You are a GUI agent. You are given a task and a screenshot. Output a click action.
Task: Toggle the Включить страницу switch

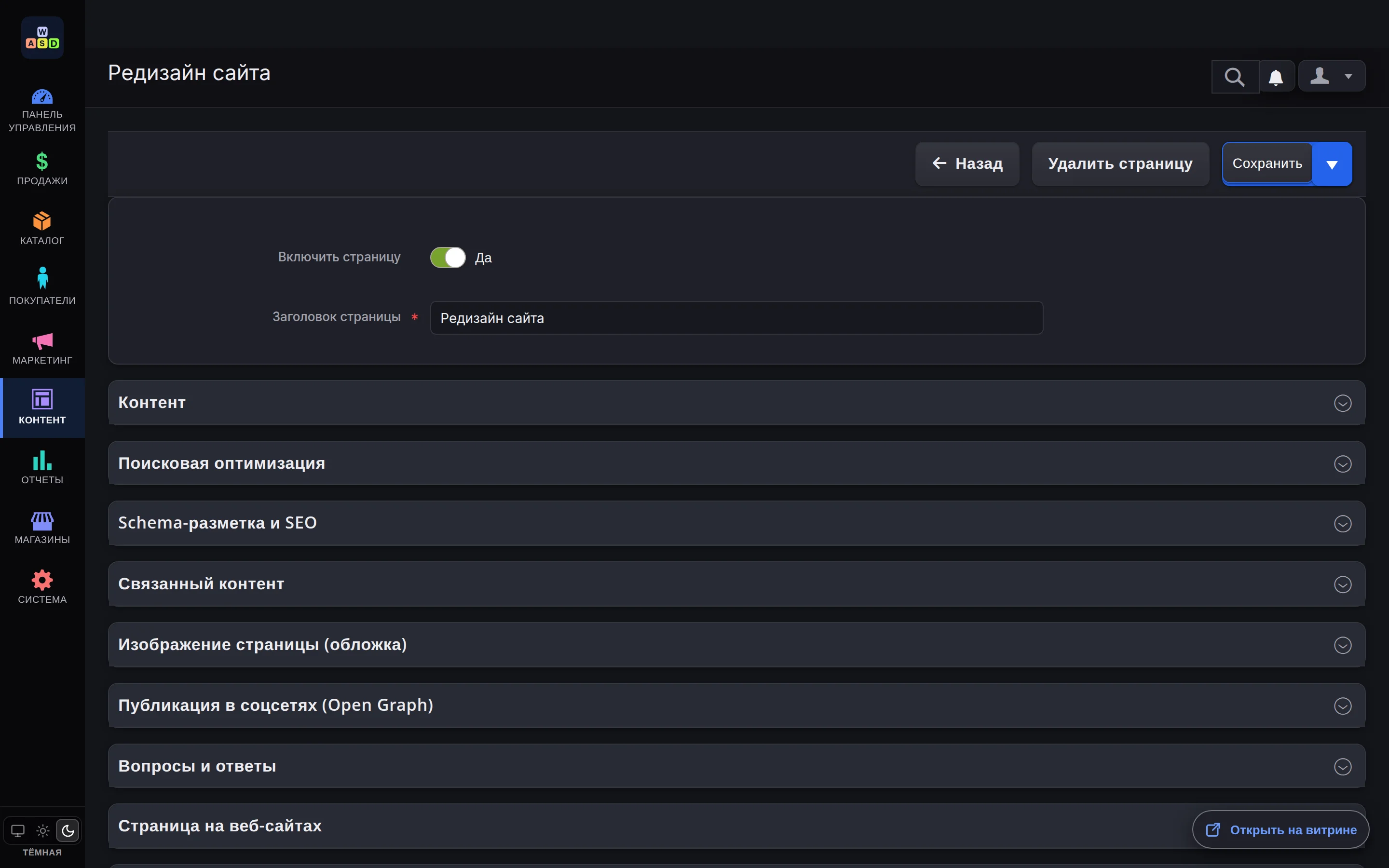click(448, 258)
